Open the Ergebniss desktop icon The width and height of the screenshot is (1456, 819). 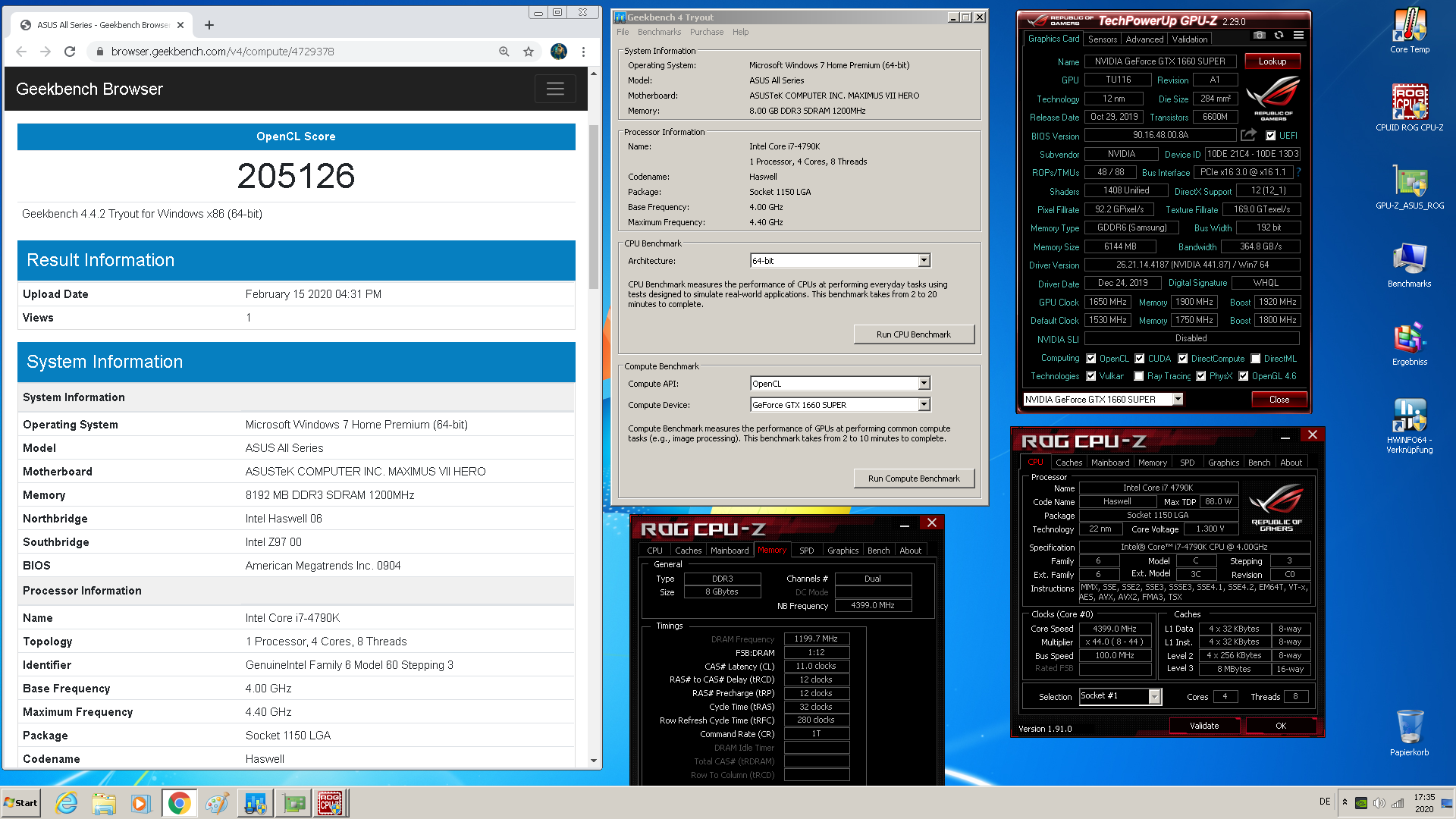point(1410,344)
